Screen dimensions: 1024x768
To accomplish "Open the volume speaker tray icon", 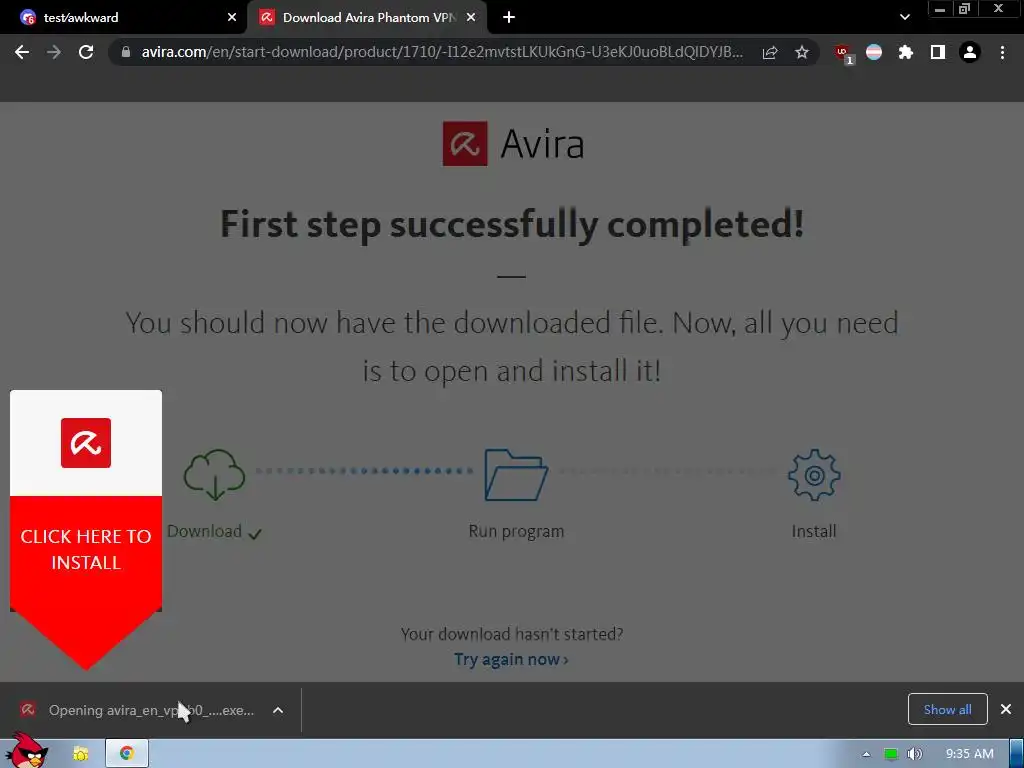I will point(914,754).
